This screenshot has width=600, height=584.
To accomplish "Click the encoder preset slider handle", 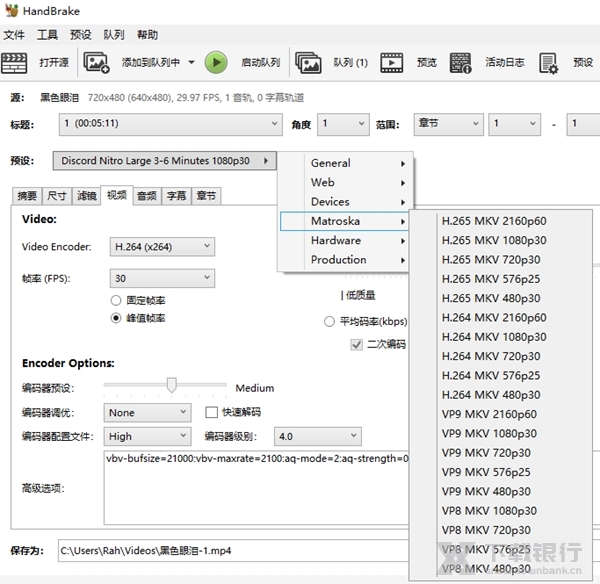I will pyautogui.click(x=172, y=385).
